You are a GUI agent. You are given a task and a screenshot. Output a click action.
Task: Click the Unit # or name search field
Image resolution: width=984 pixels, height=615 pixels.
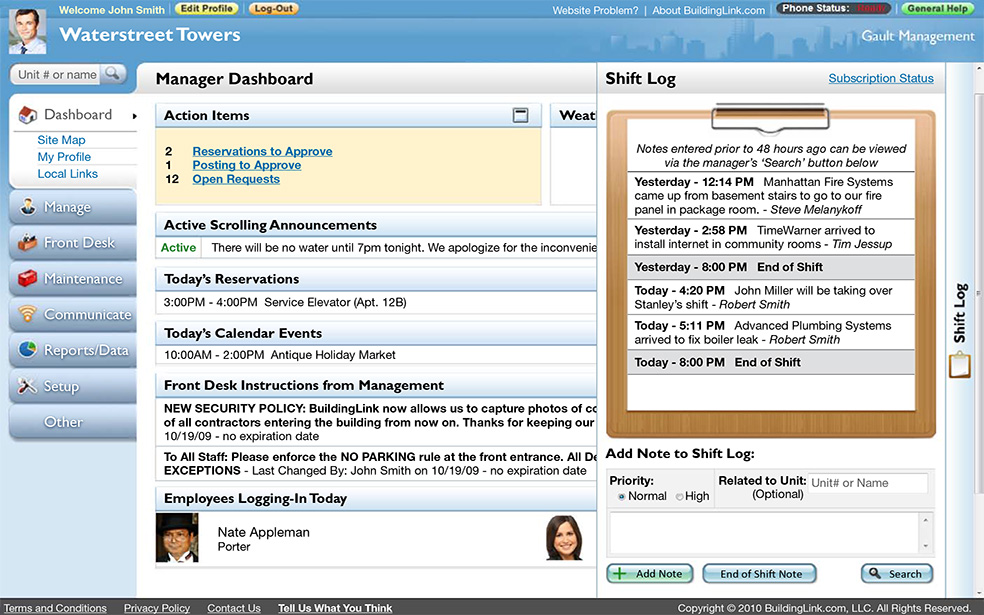tap(58, 75)
